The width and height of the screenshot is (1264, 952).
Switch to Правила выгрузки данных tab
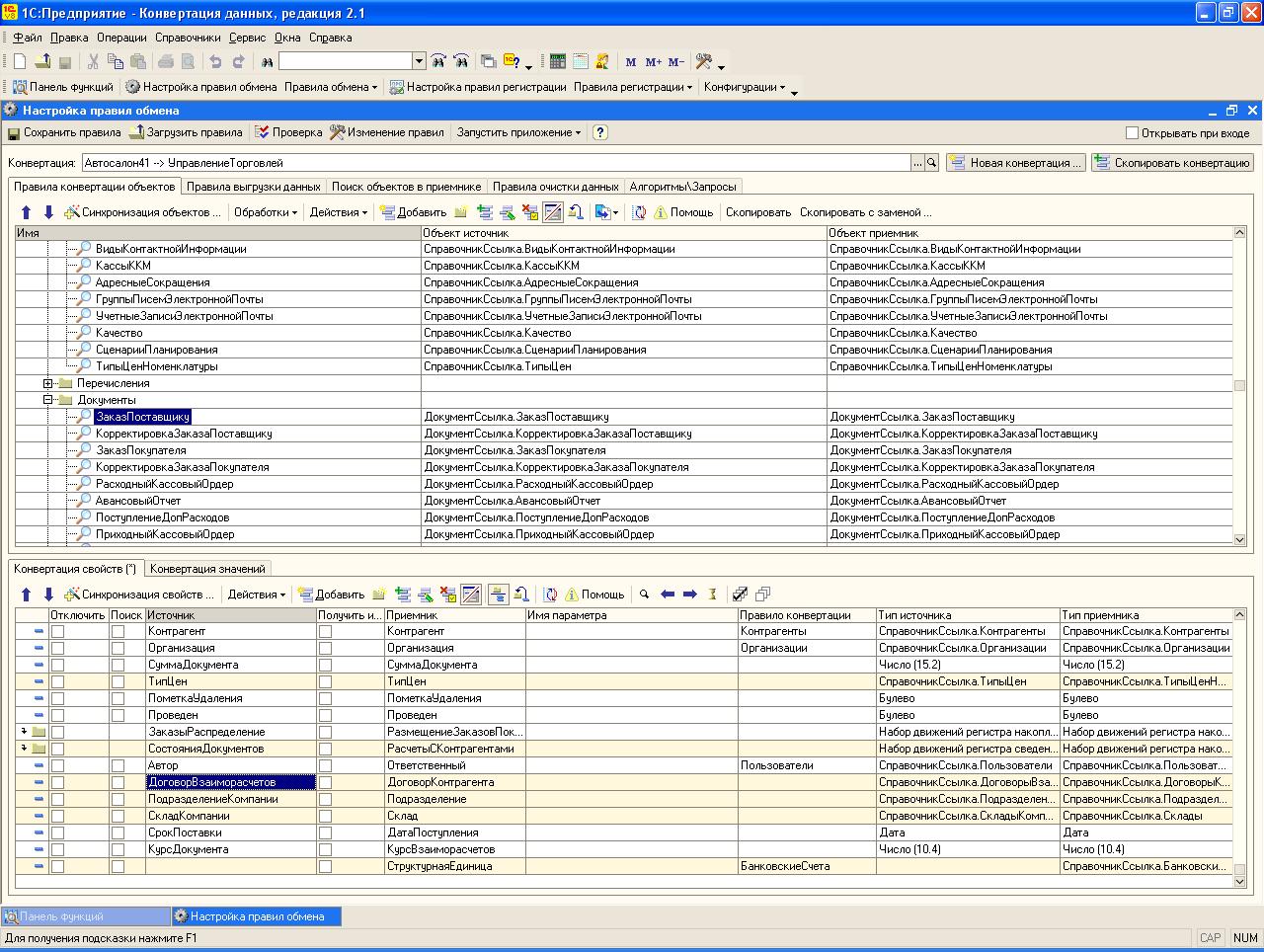pos(254,186)
